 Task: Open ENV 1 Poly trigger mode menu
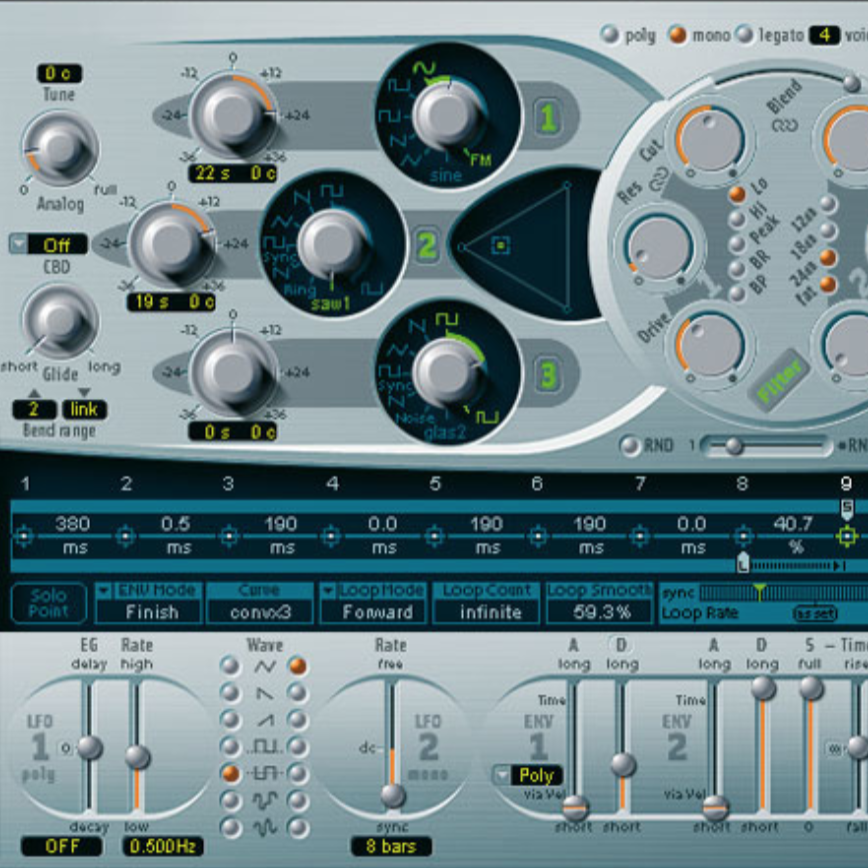526,776
